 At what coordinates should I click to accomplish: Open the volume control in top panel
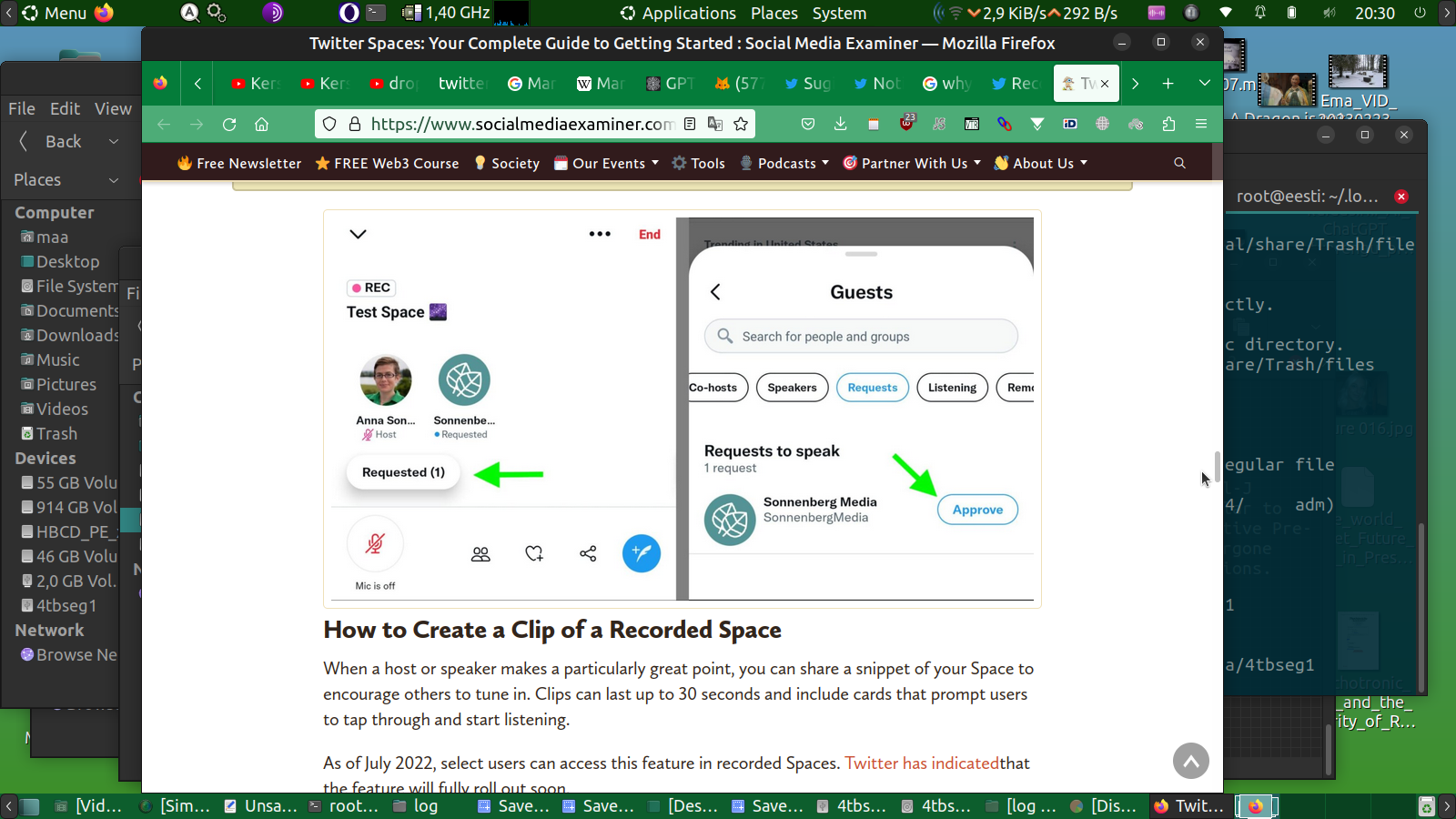1330,13
